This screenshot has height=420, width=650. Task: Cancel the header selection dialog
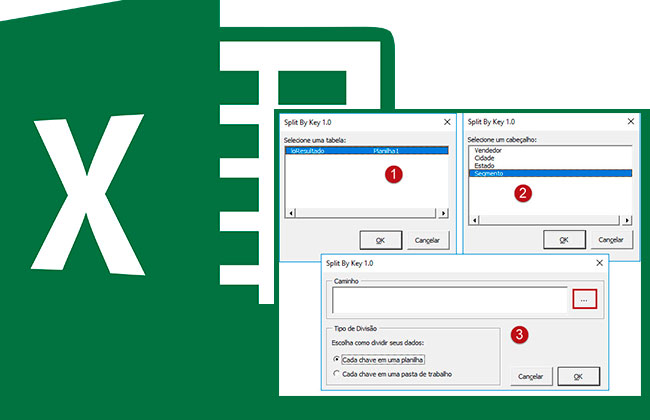tap(611, 240)
